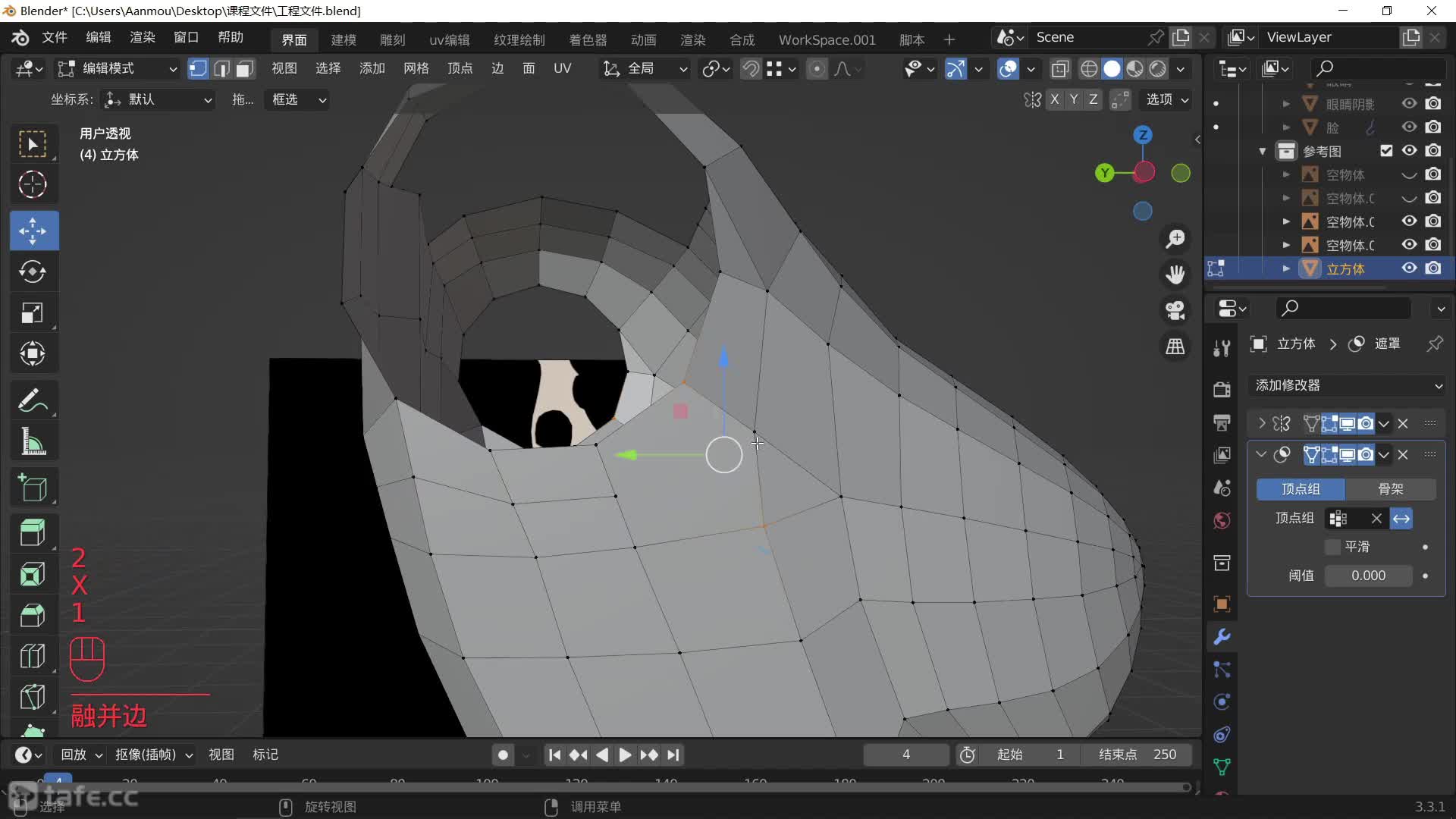This screenshot has height=819, width=1456.
Task: Select the Measure ruler tool
Action: pos(33,441)
